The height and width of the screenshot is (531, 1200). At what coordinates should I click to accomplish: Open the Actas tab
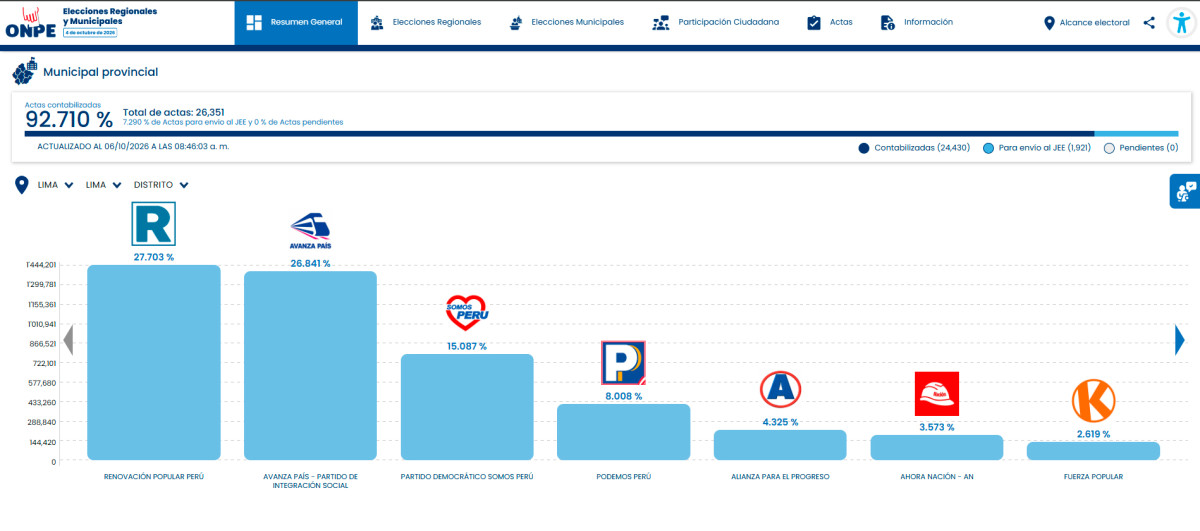(830, 22)
